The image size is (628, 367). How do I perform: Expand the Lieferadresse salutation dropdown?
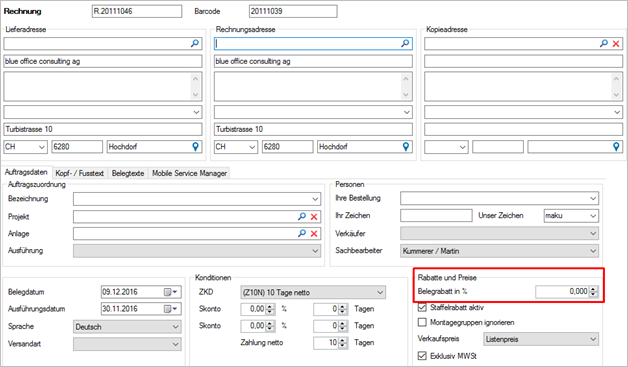[196, 112]
